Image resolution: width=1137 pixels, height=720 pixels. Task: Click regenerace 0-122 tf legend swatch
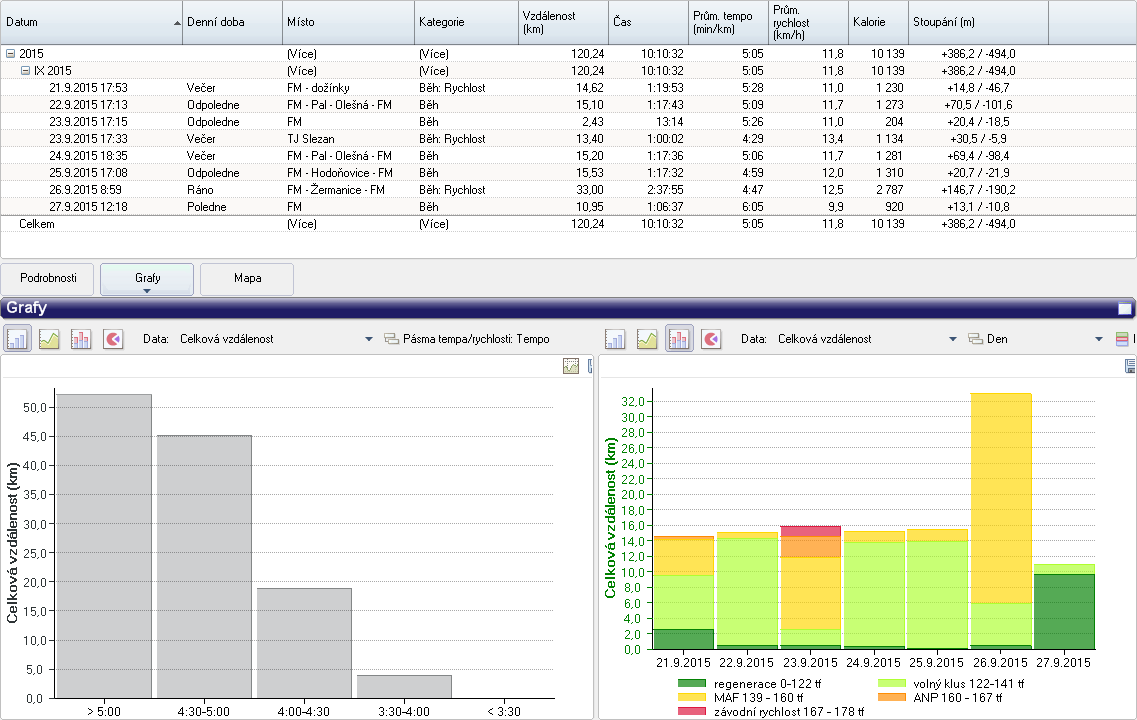pyautogui.click(x=692, y=684)
